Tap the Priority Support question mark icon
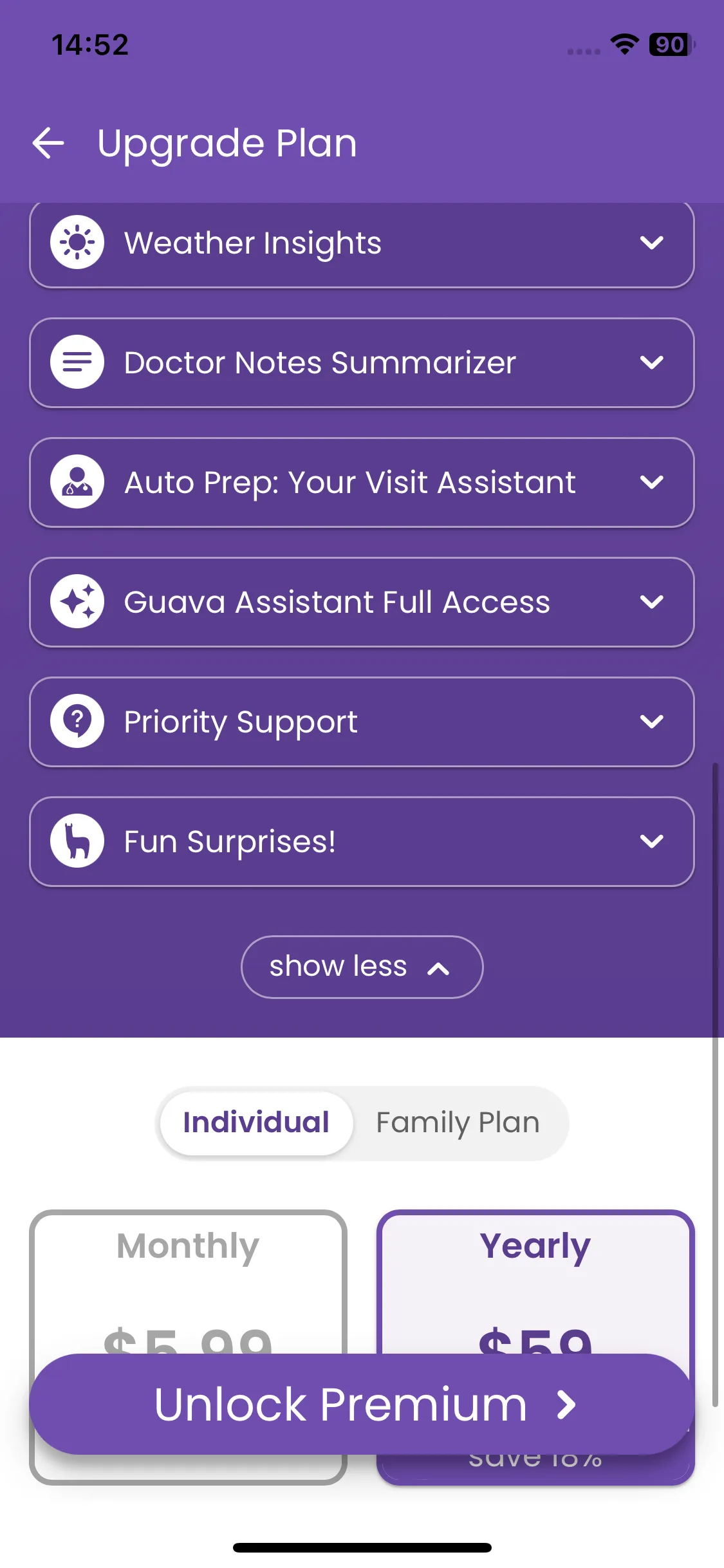The width and height of the screenshot is (724, 1568). point(77,722)
